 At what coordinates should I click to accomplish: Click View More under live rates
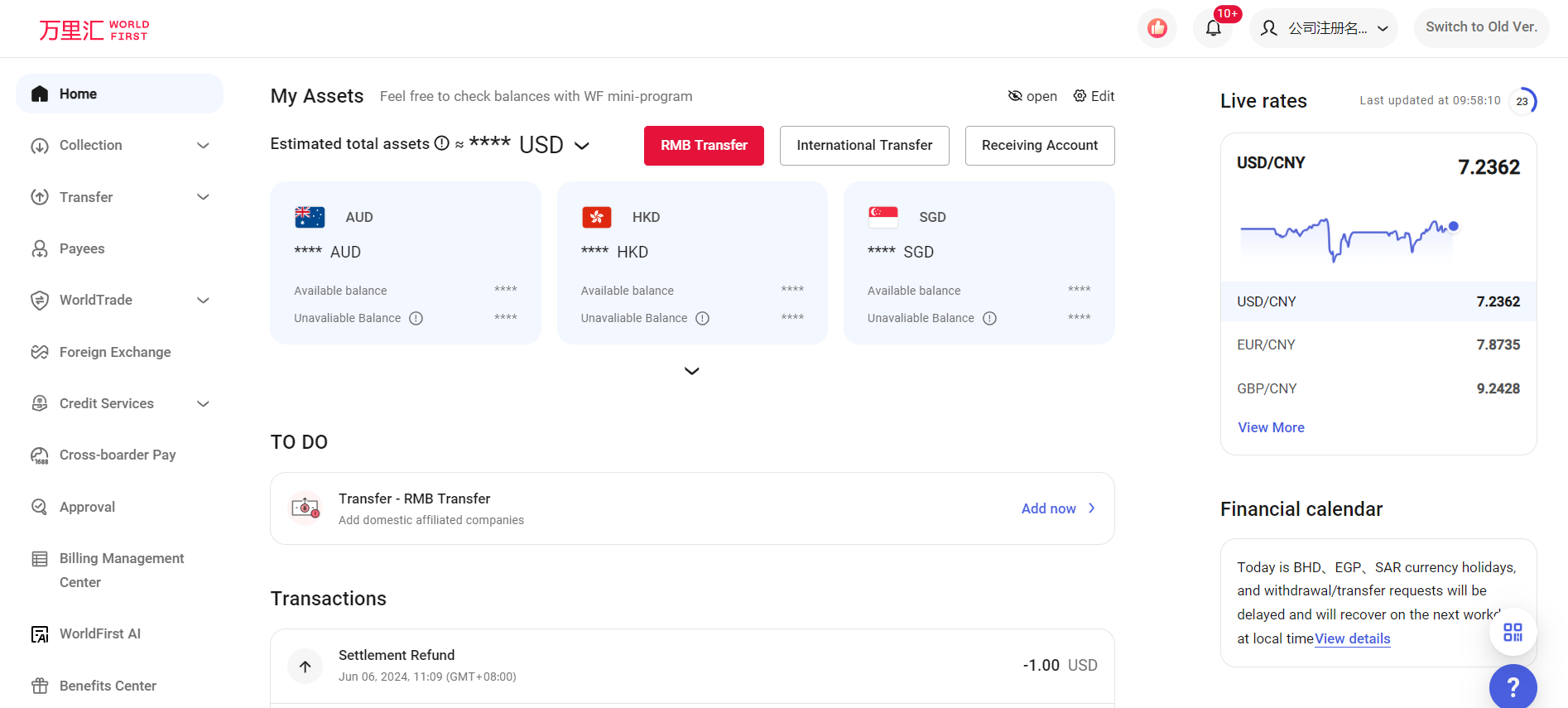point(1271,427)
